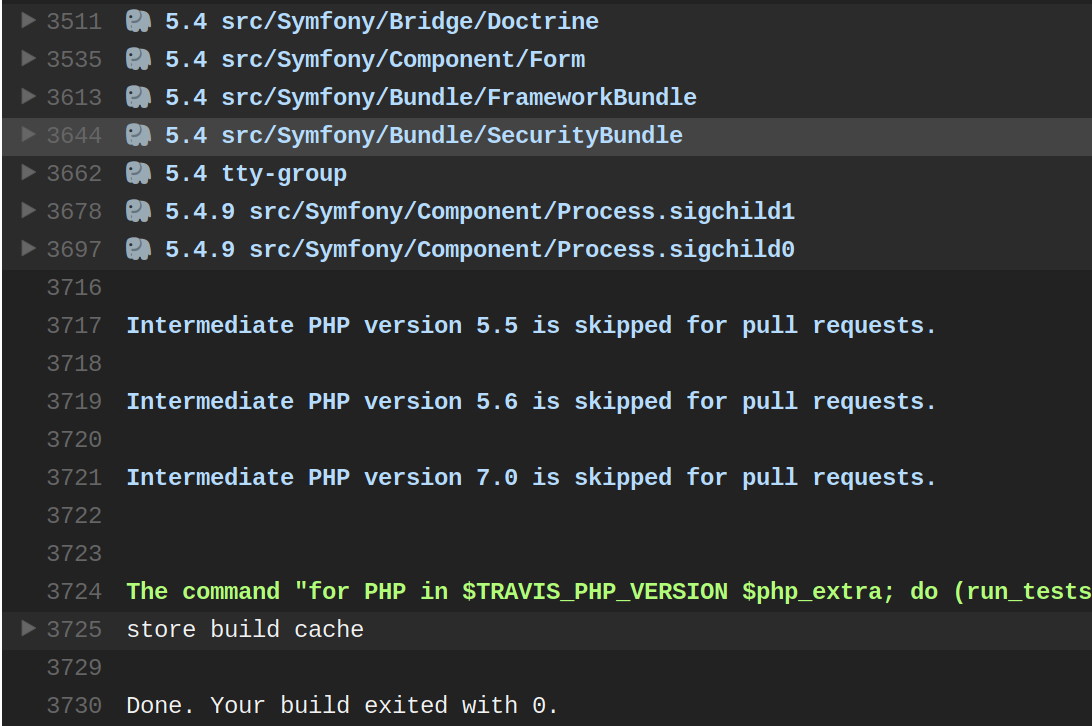This screenshot has width=1092, height=726.
Task: Expand fold arrow at line 3678
Action: [x=29, y=210]
